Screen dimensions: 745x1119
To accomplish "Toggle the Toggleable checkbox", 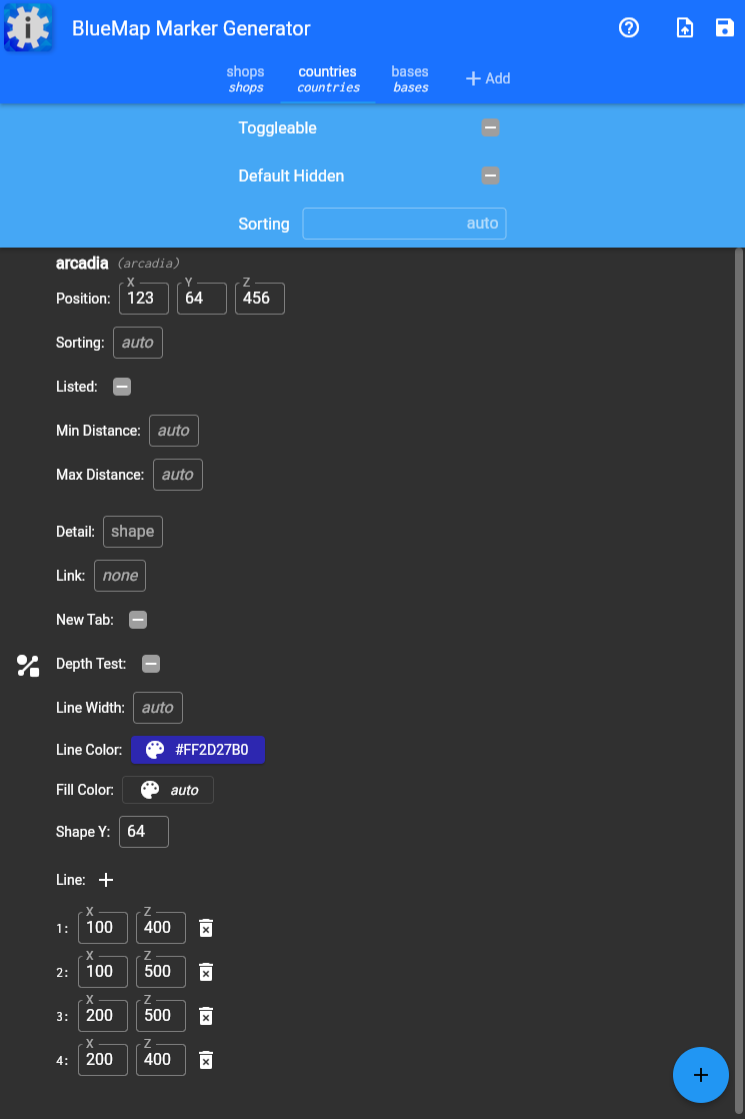I will point(490,128).
